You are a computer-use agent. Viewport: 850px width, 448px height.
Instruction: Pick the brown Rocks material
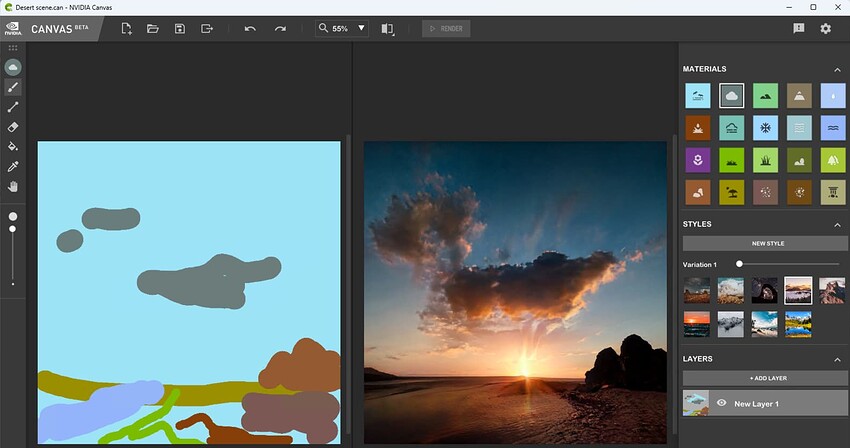point(698,192)
